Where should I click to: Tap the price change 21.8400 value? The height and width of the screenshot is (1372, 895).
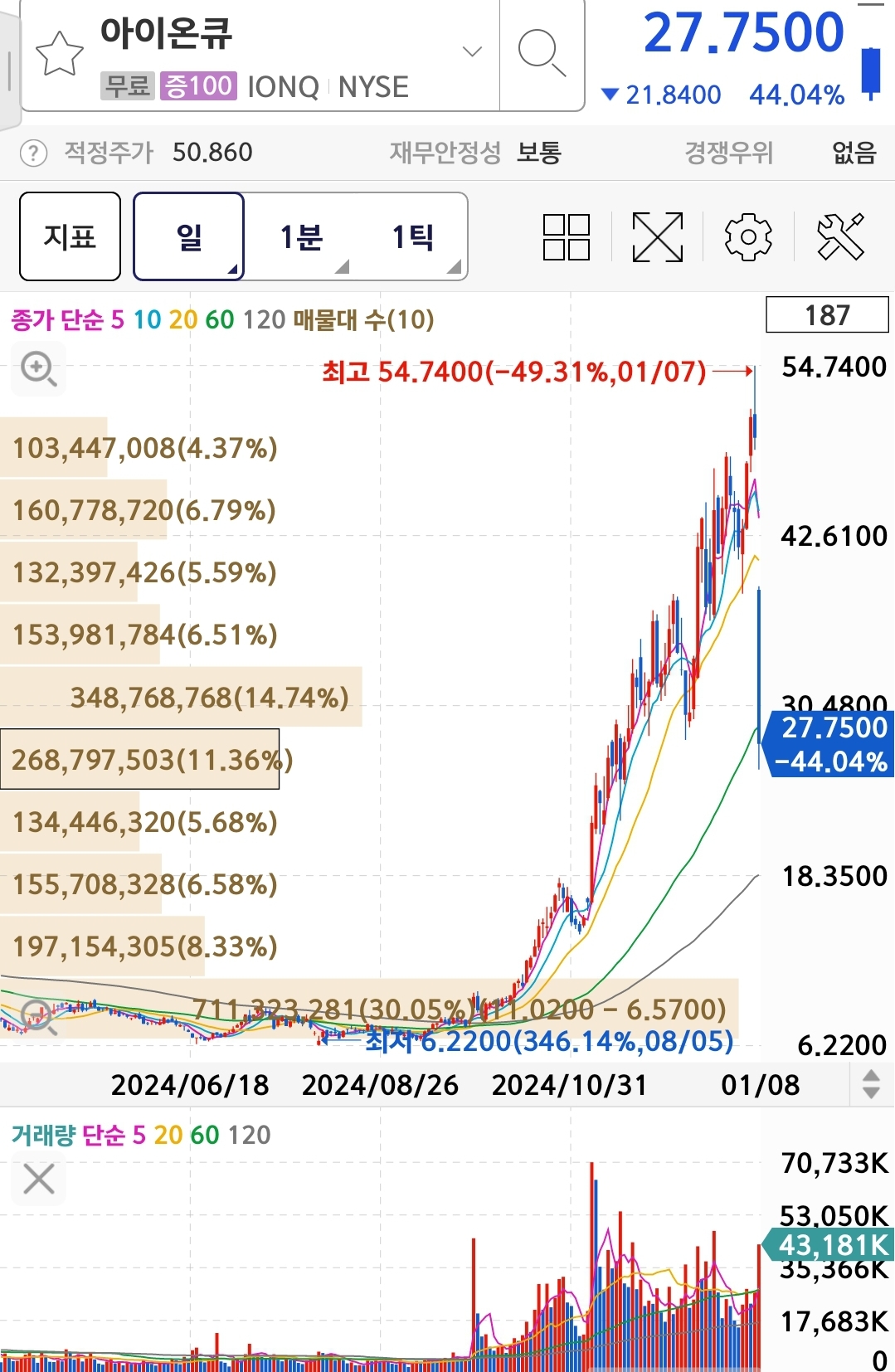[x=673, y=95]
